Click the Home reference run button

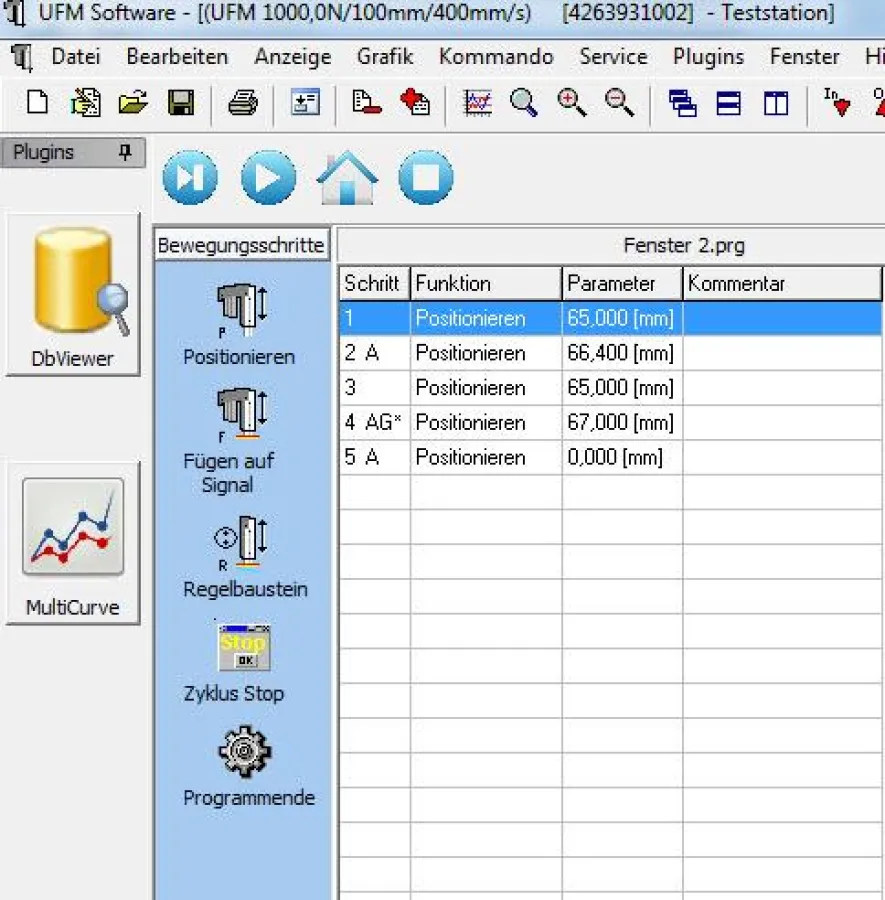pyautogui.click(x=346, y=177)
